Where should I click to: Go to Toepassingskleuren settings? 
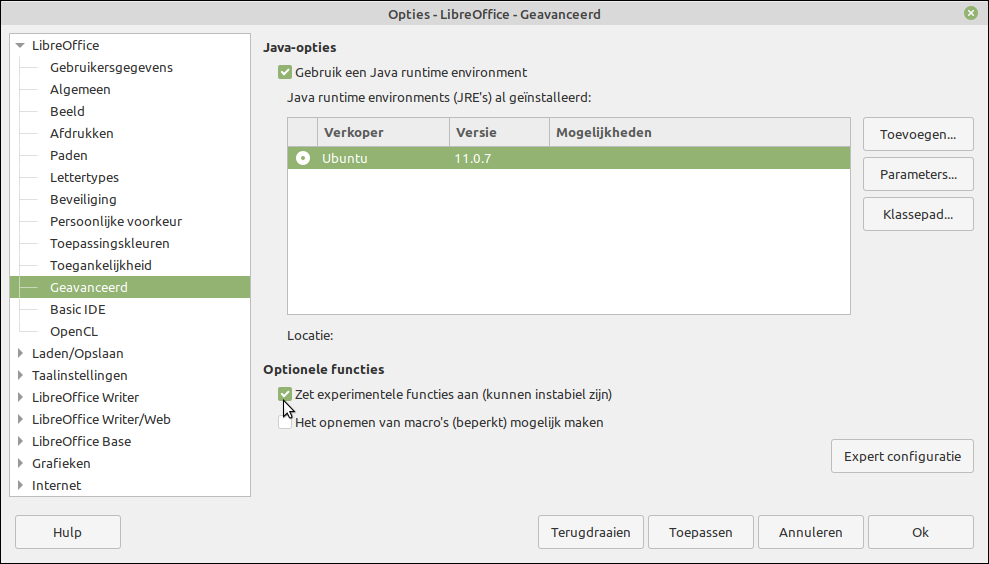coord(109,243)
